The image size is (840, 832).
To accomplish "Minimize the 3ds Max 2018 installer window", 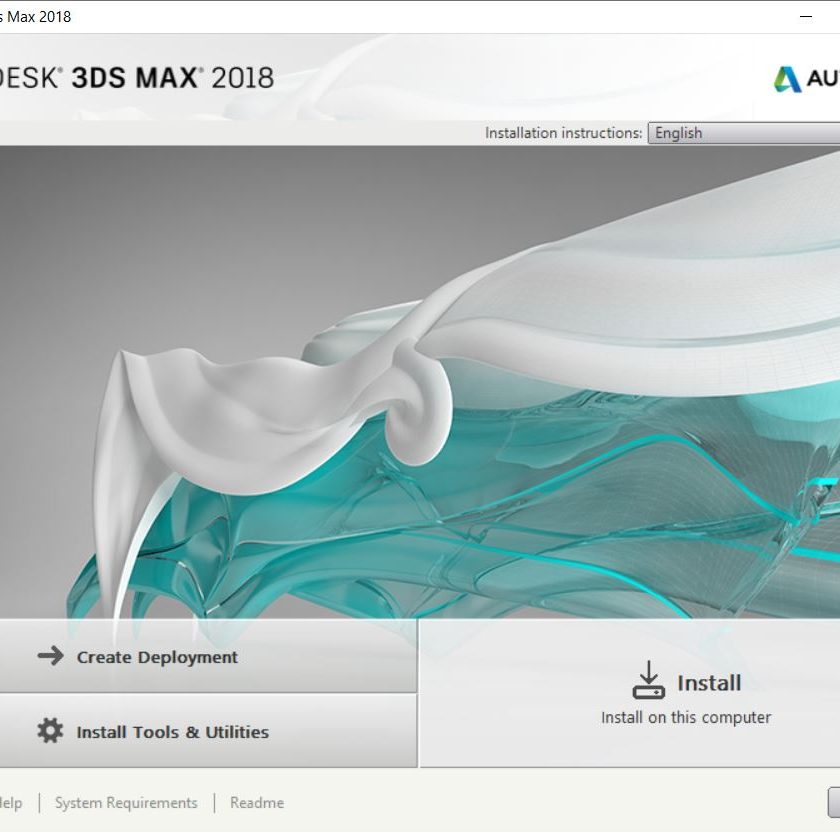I will tap(806, 17).
